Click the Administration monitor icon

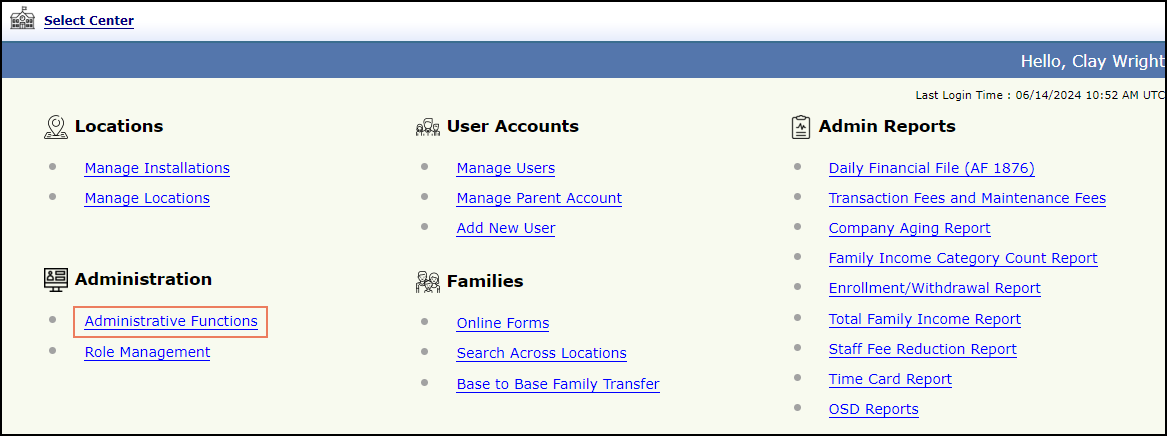[x=56, y=280]
